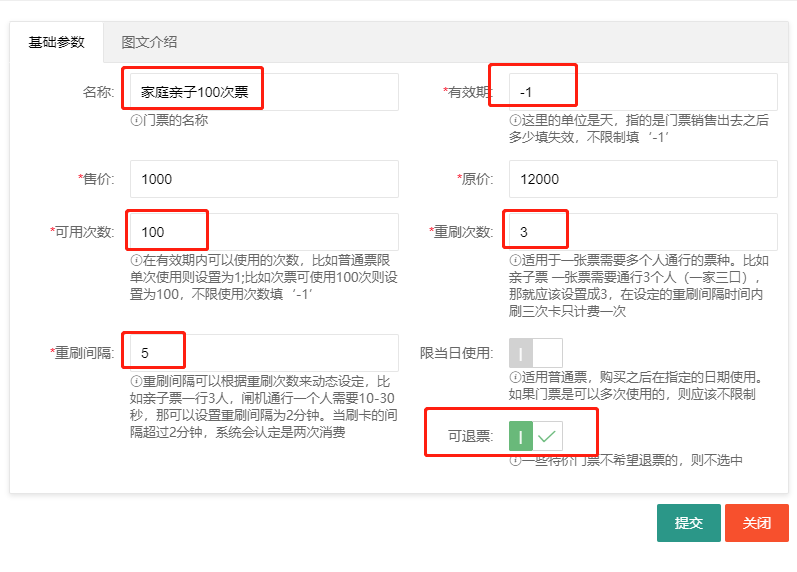Image resolution: width=797 pixels, height=572 pixels.
Task: Select the 原价 field showing 12000
Action: pyautogui.click(x=642, y=179)
